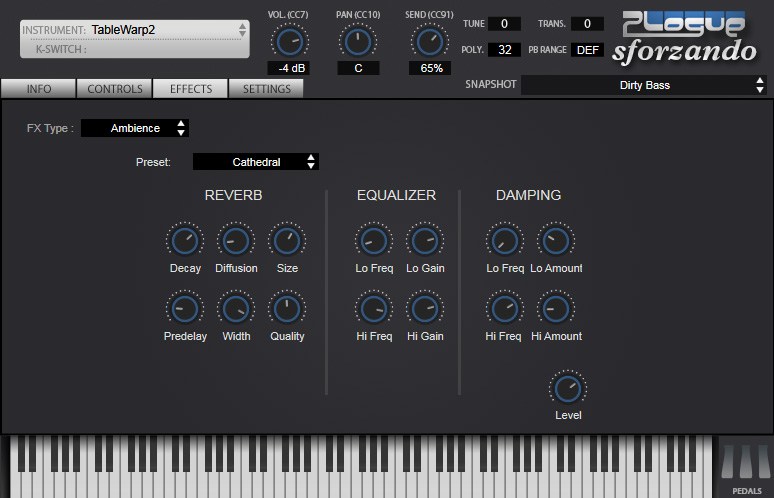Click the reverb Diffusion knob
This screenshot has height=498, width=774.
(236, 241)
